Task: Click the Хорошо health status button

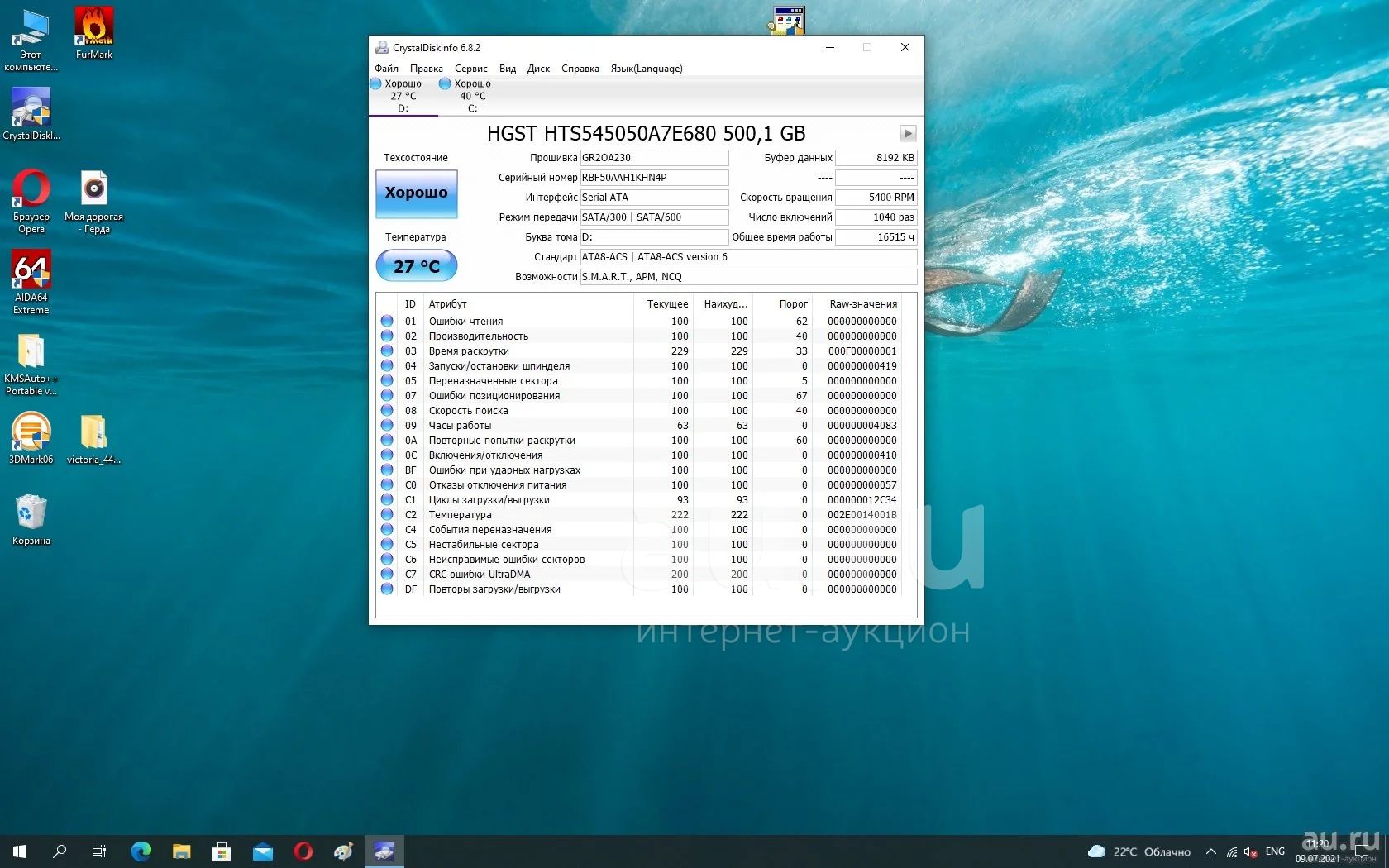Action: pyautogui.click(x=416, y=193)
